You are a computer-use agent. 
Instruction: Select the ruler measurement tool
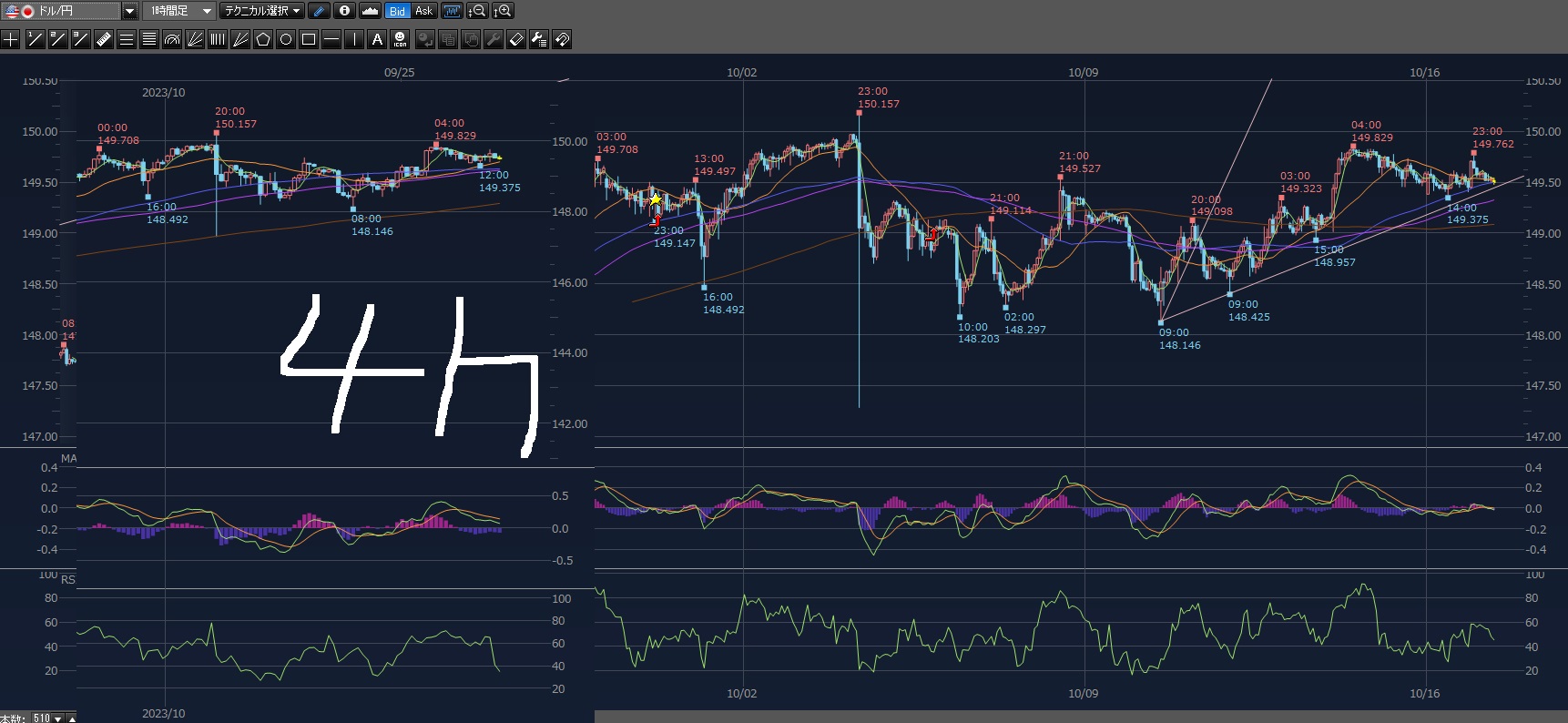[103, 39]
